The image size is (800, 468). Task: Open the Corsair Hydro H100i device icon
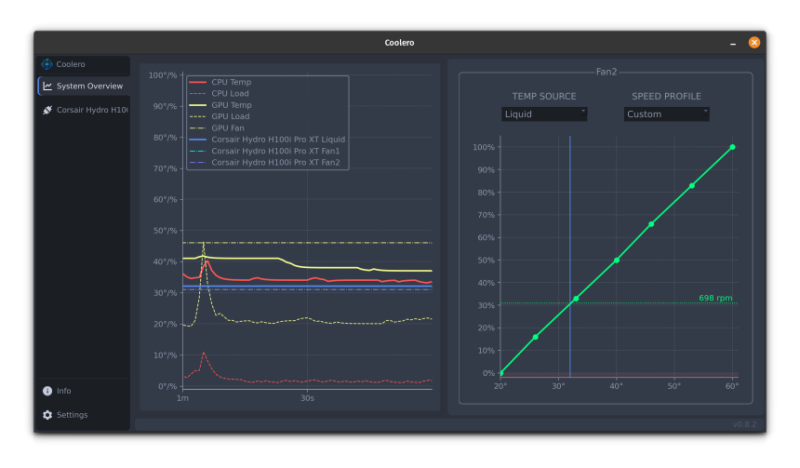click(47, 110)
